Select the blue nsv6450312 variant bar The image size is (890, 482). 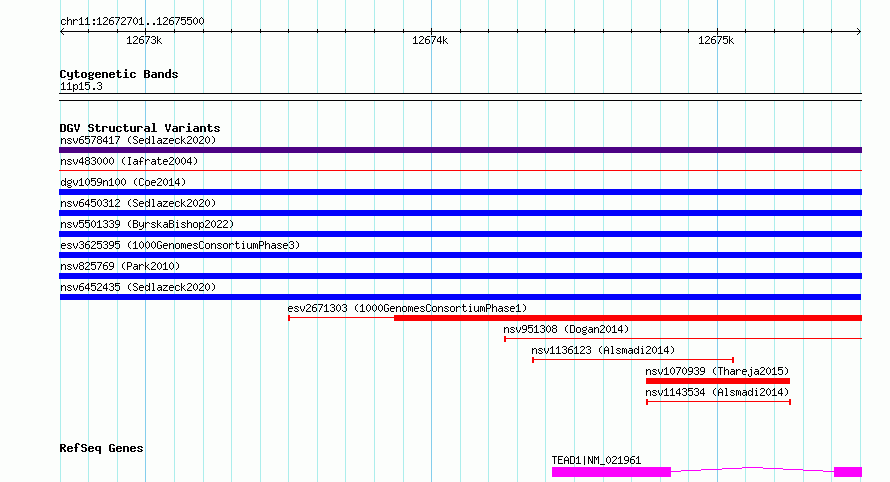460,213
